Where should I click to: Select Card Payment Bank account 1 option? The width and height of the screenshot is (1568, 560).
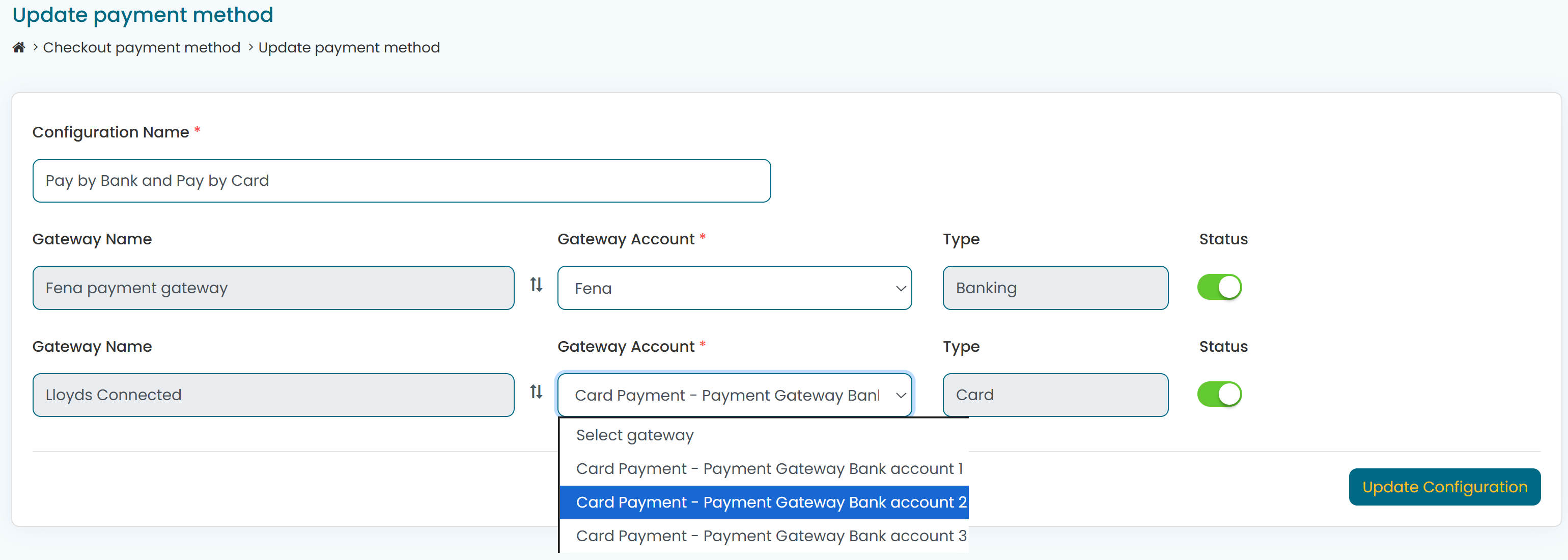tap(769, 468)
